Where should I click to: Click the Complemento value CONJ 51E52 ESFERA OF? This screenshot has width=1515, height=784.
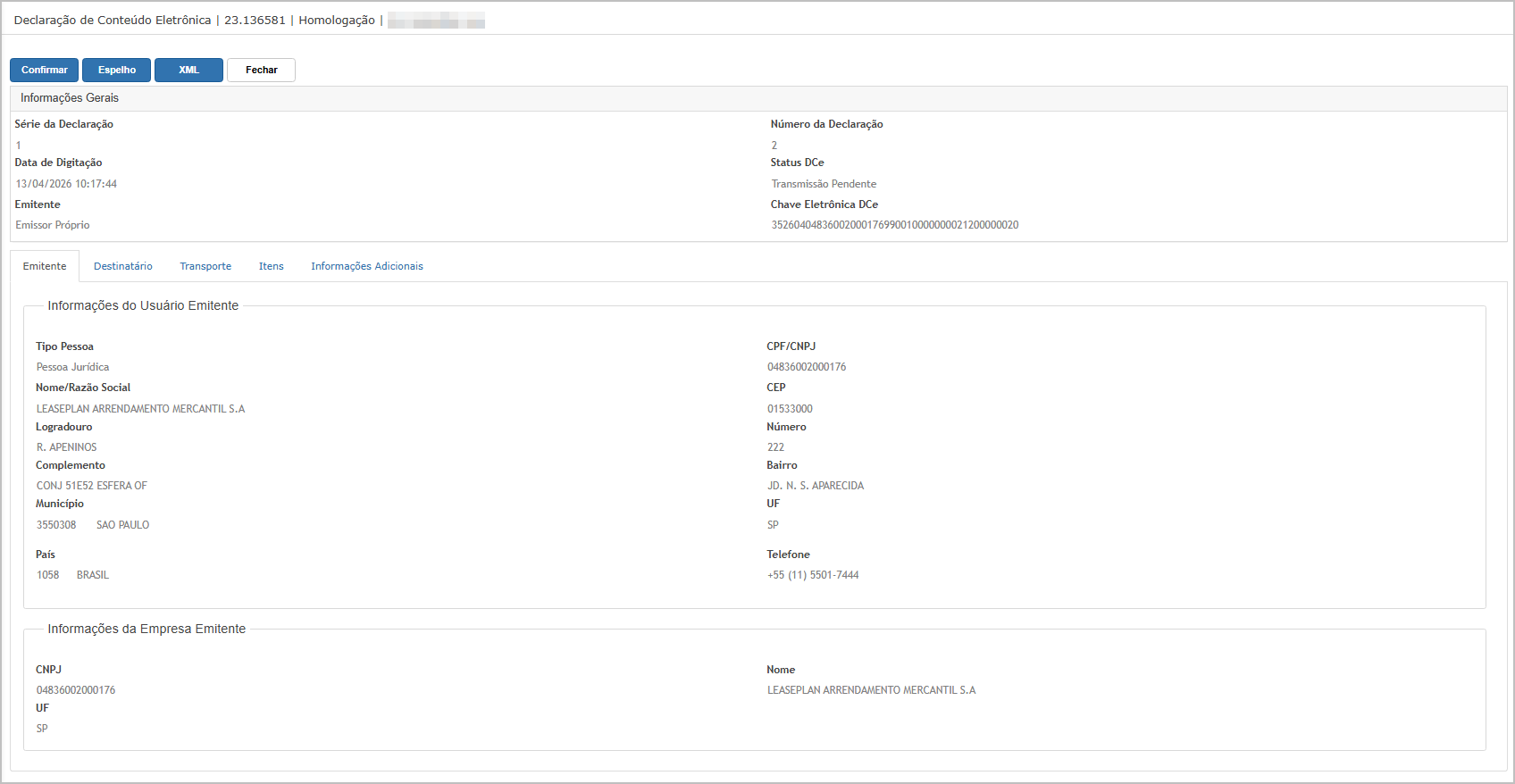tap(91, 486)
